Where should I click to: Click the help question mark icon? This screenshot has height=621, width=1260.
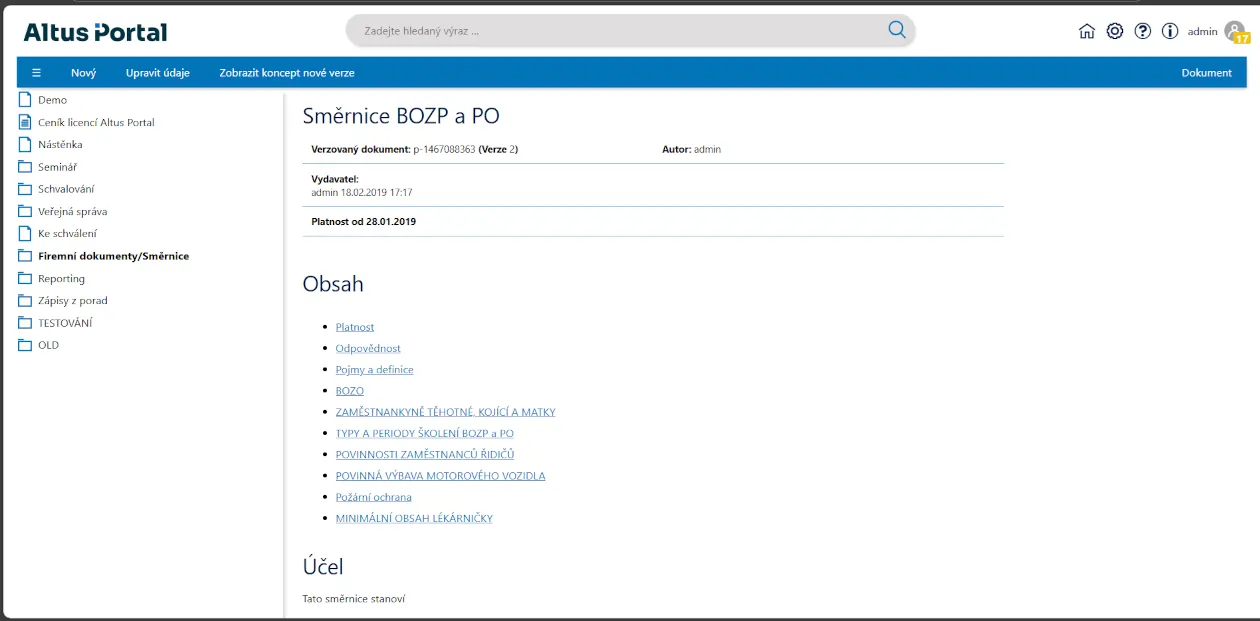point(1143,31)
